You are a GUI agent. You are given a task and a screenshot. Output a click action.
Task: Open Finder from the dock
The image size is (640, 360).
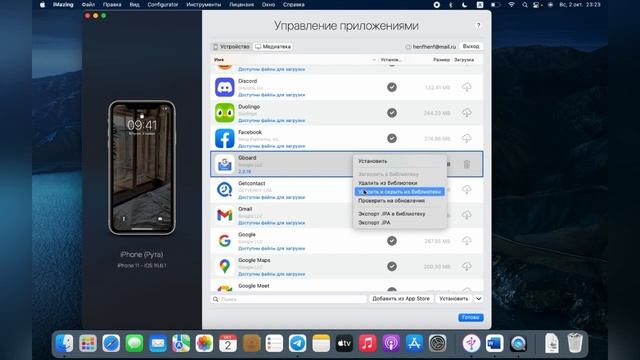click(64, 343)
